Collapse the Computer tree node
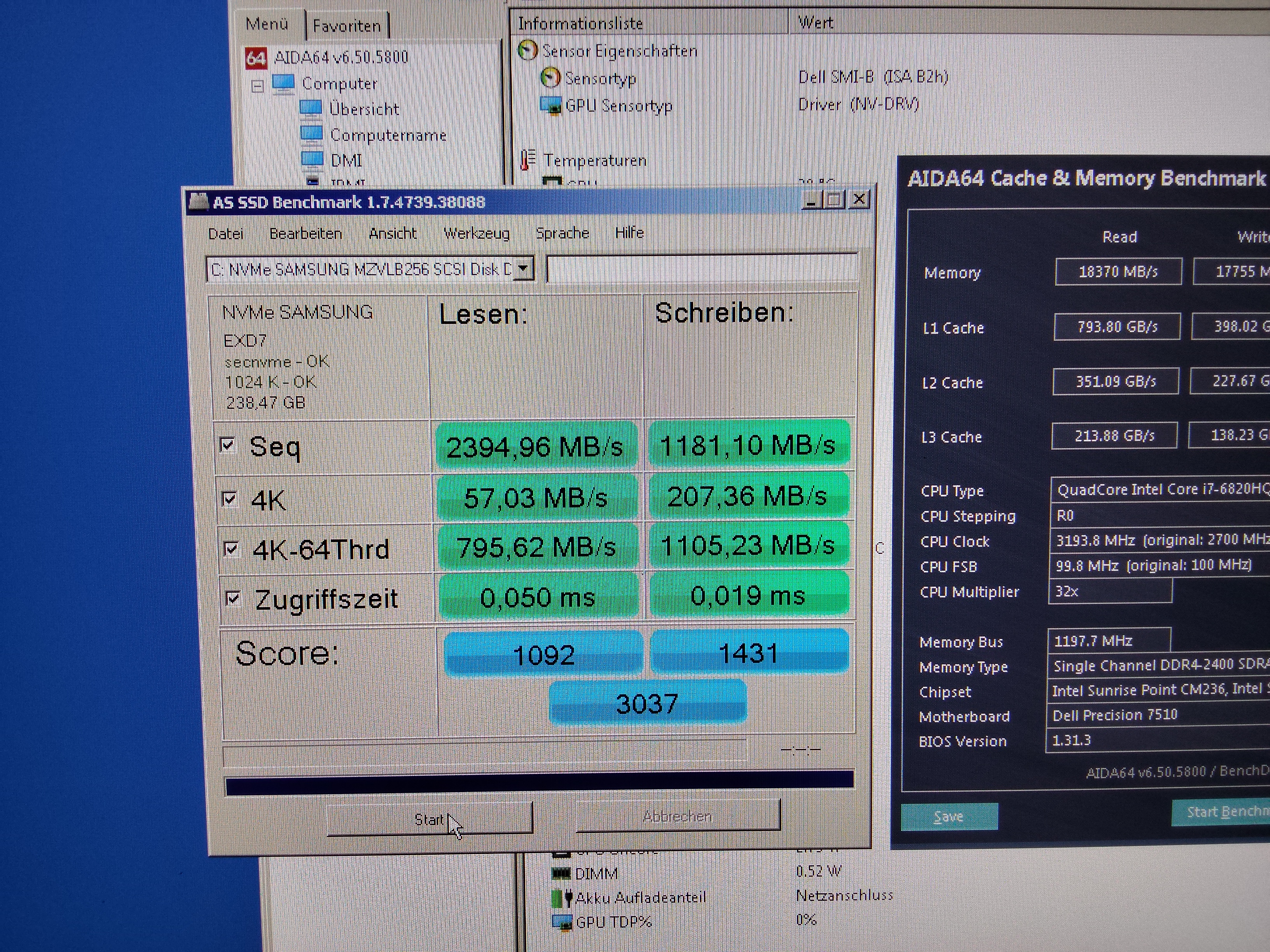The height and width of the screenshot is (952, 1270). pos(257,87)
